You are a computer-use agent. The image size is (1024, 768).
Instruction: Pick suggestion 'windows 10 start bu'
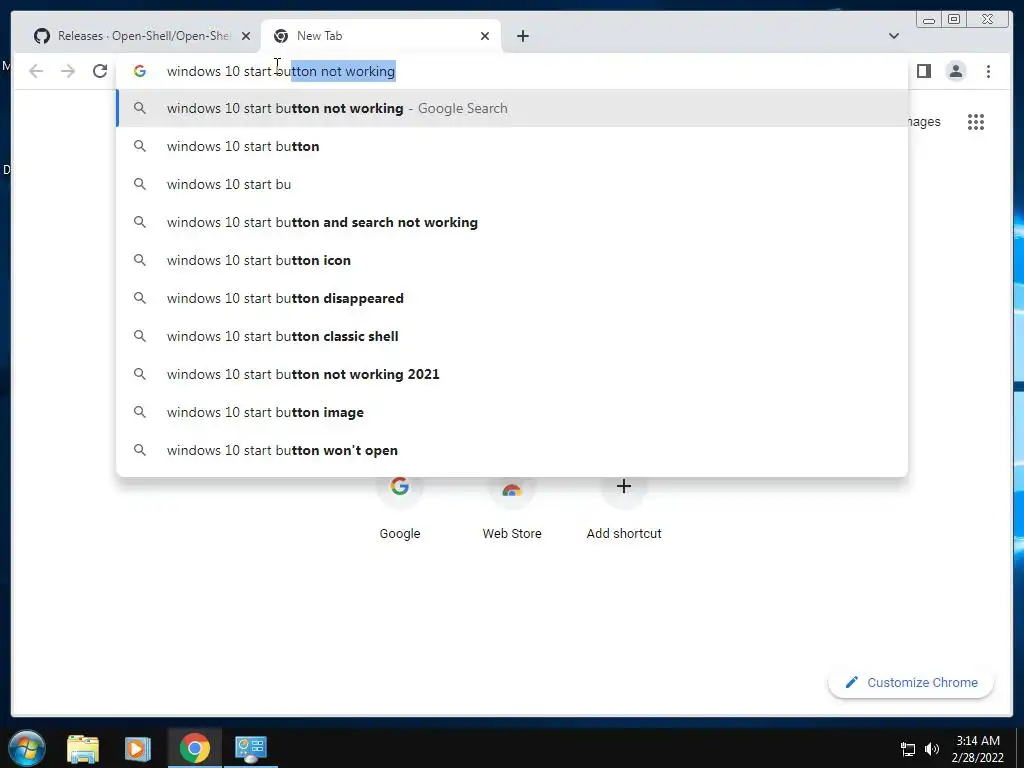(x=512, y=184)
